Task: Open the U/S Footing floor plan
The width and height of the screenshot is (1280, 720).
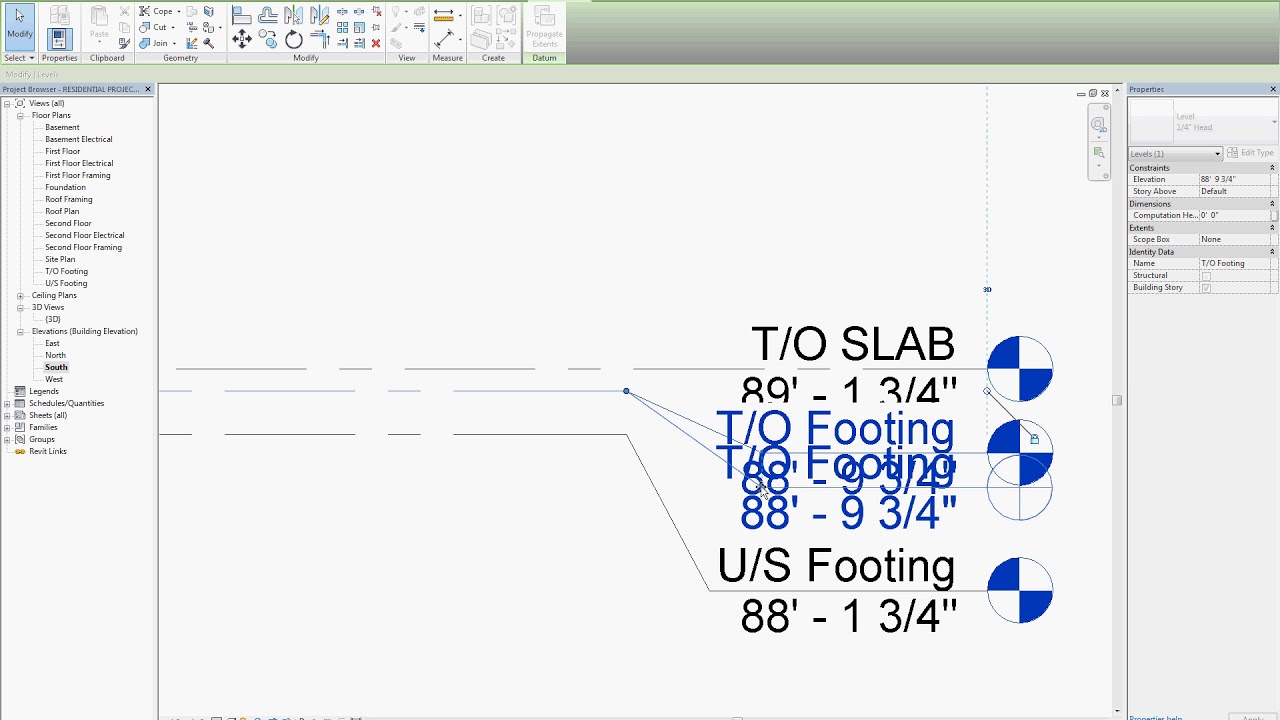Action: [66, 283]
